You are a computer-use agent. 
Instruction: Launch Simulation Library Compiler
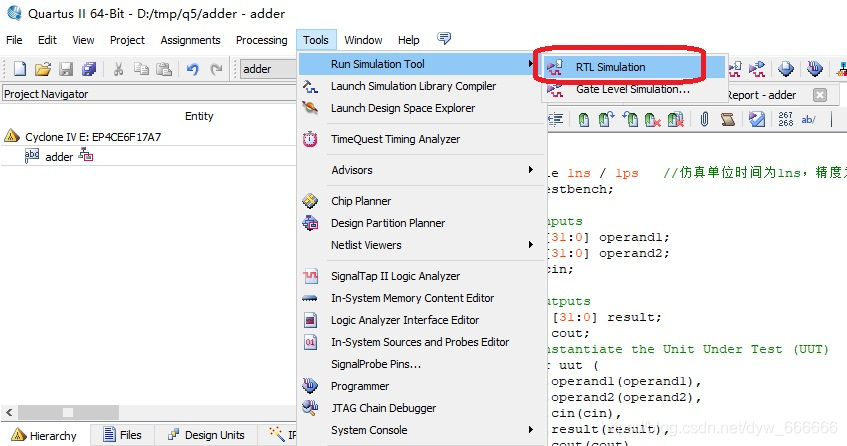tap(413, 86)
